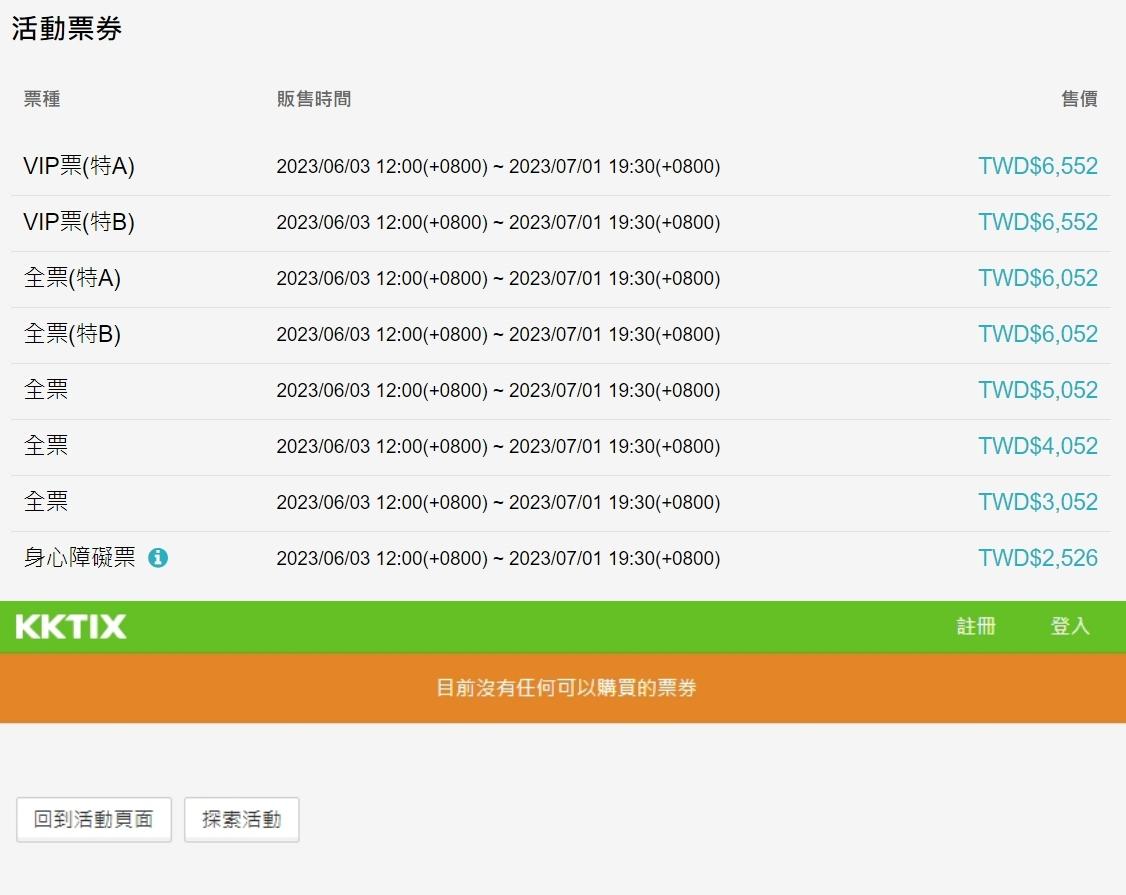Click the TWD$6,052 price for 全票(特B)
Viewport: 1126px width, 895px height.
[1038, 334]
